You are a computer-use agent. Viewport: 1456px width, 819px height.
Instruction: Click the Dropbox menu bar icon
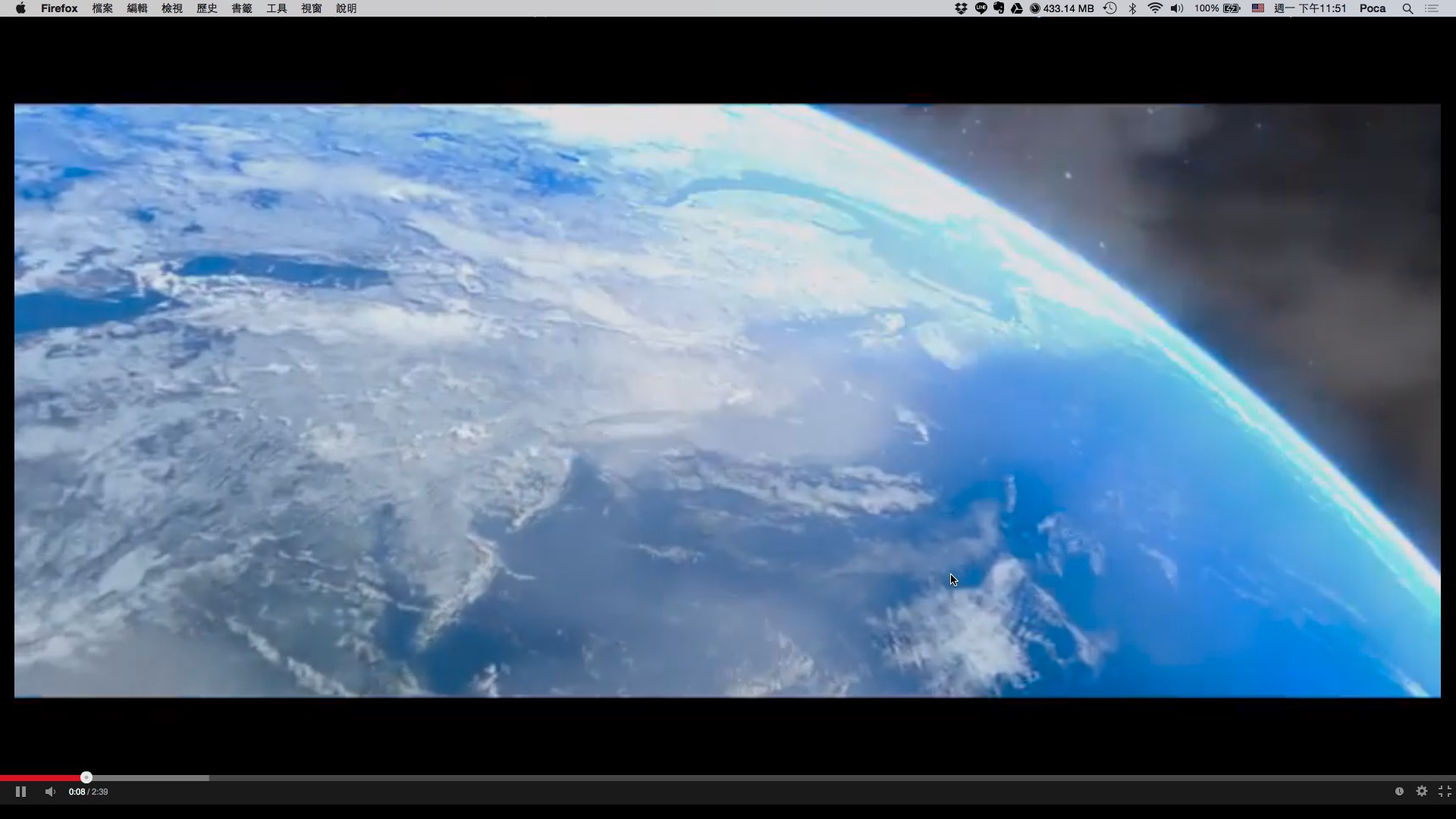[x=961, y=8]
